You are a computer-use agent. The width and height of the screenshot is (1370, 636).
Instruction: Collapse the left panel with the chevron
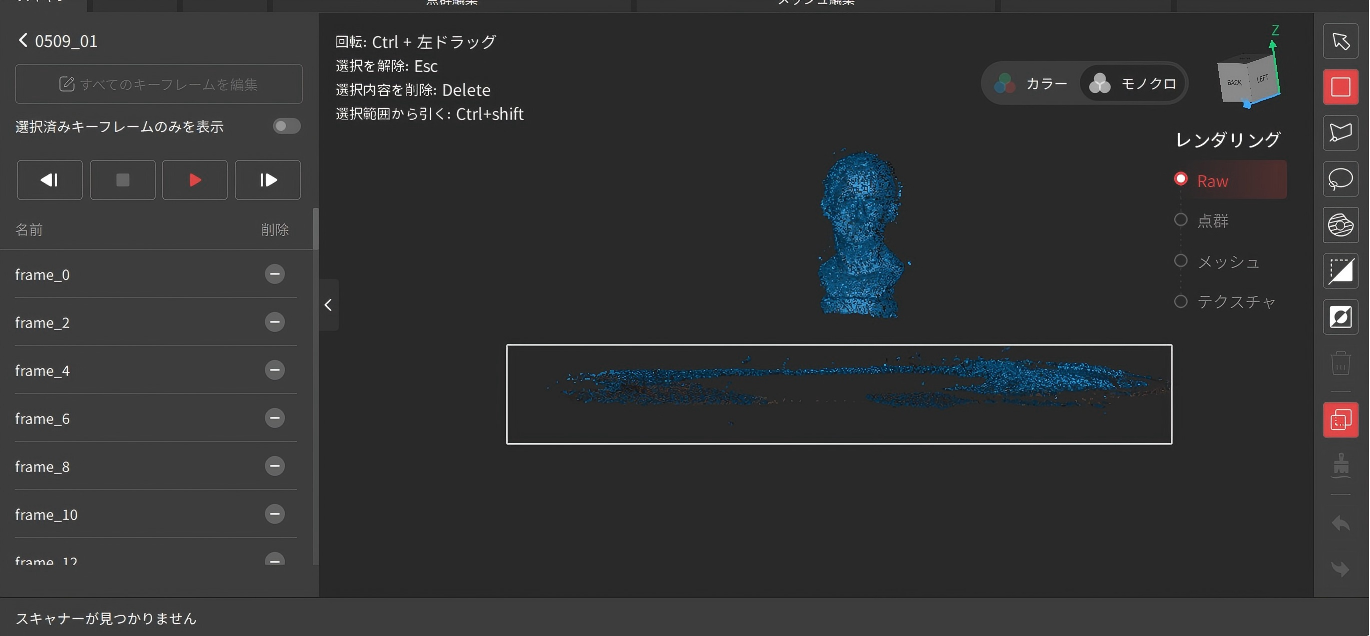(328, 305)
